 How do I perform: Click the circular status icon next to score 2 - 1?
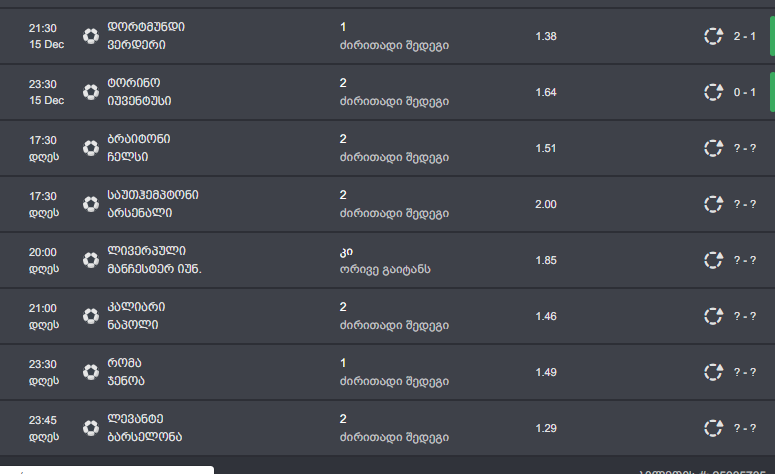(x=713, y=36)
